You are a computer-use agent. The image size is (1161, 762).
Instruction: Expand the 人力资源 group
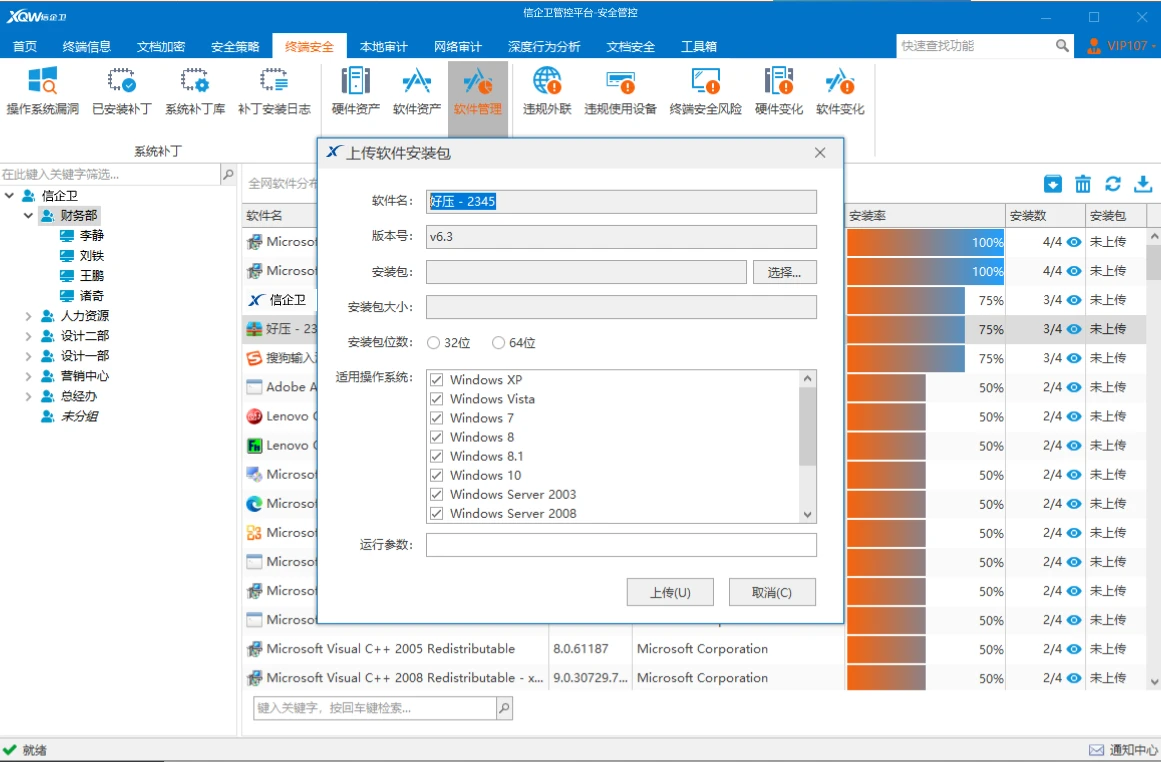28,316
